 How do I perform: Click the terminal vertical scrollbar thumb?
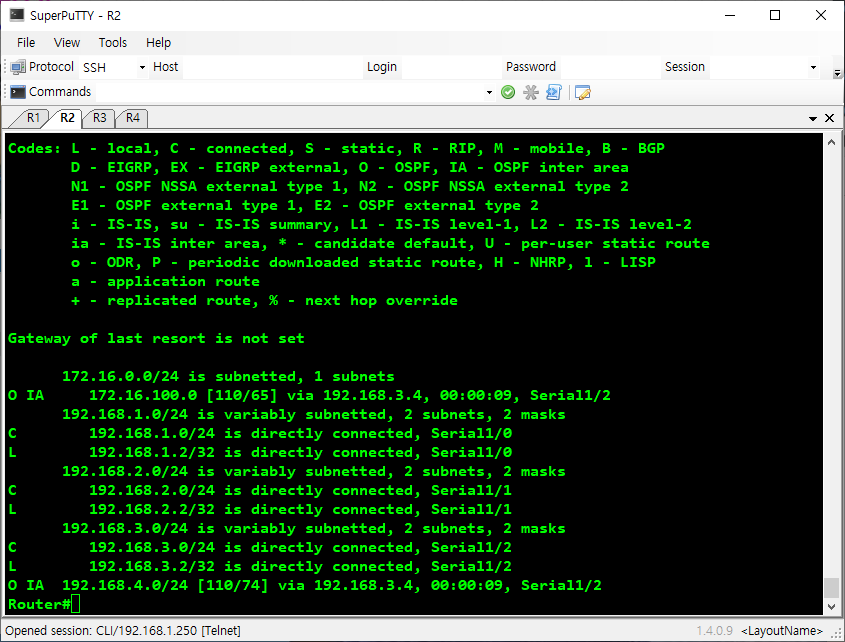tap(831, 588)
